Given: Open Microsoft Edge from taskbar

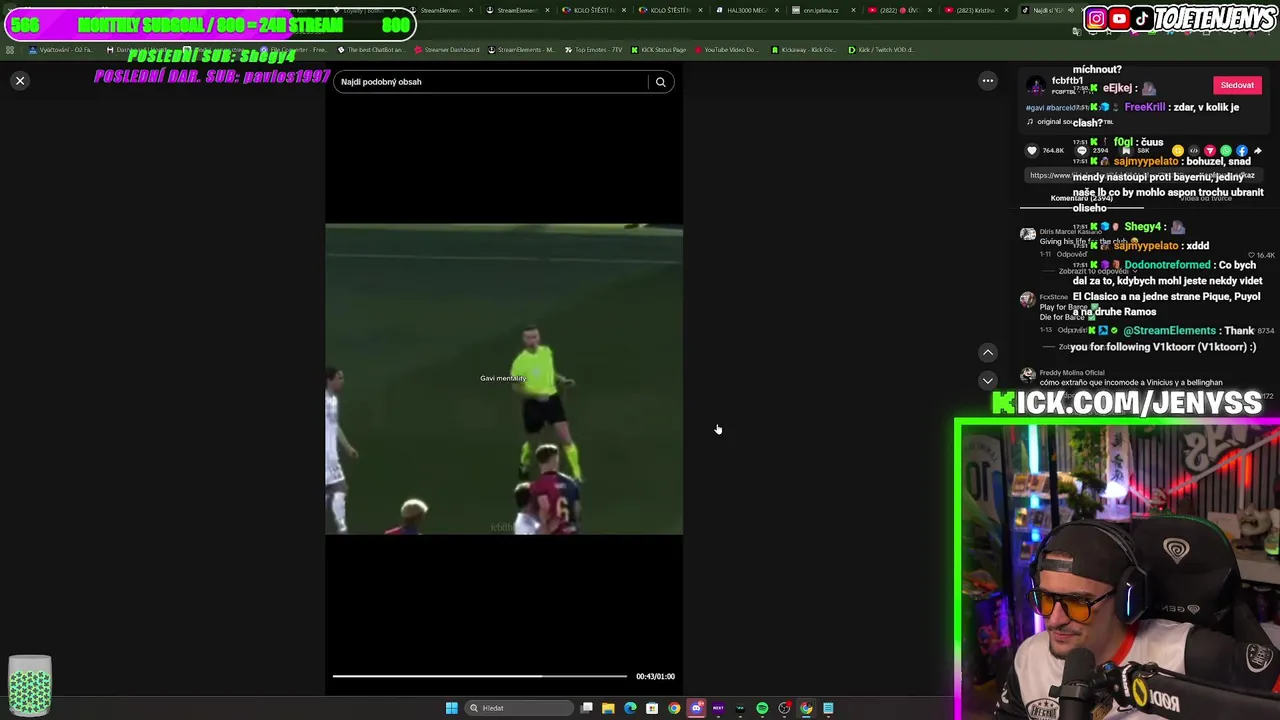Looking at the screenshot, I should (630, 708).
